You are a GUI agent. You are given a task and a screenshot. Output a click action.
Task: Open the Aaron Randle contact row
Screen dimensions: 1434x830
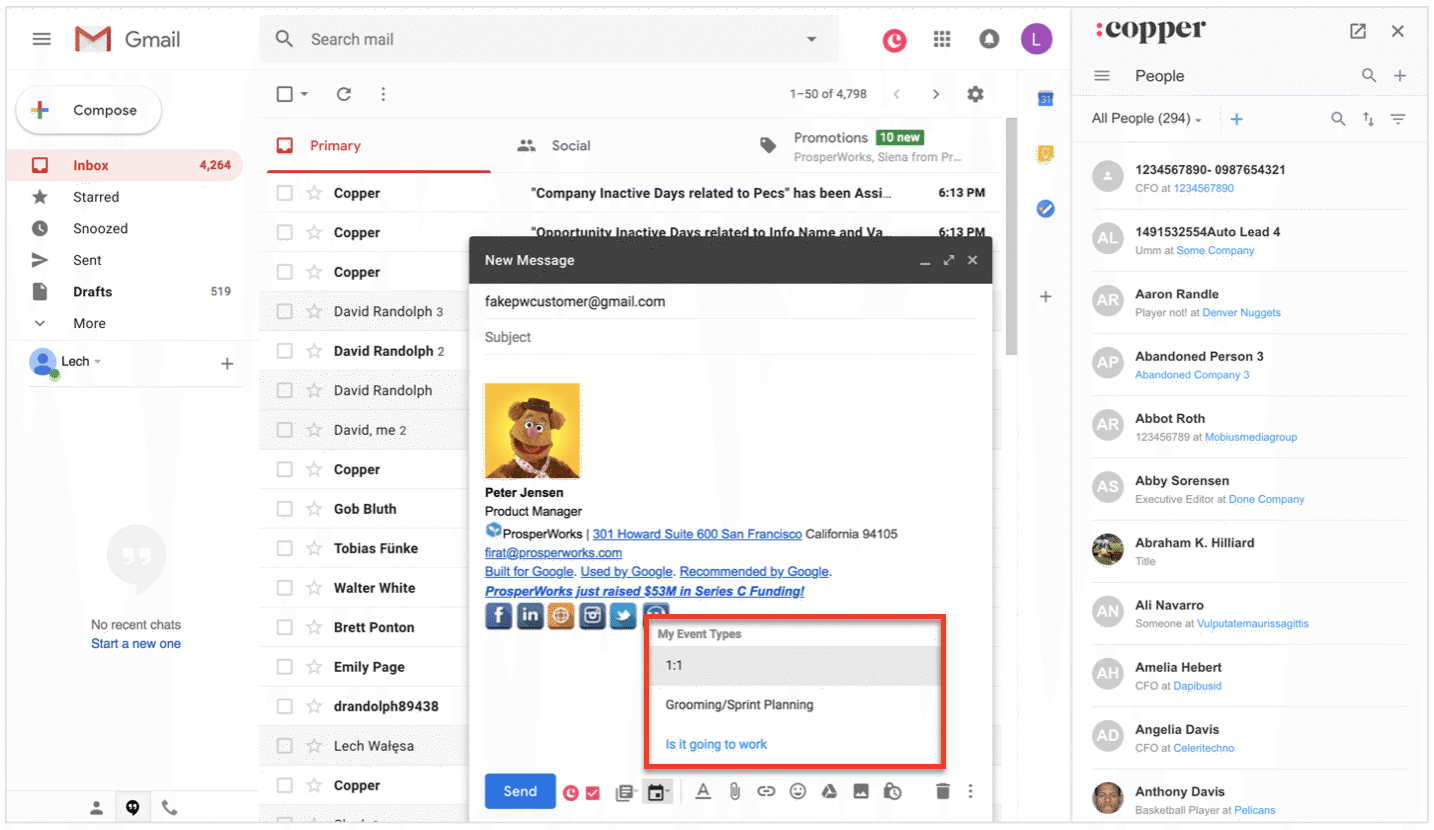tap(1250, 303)
